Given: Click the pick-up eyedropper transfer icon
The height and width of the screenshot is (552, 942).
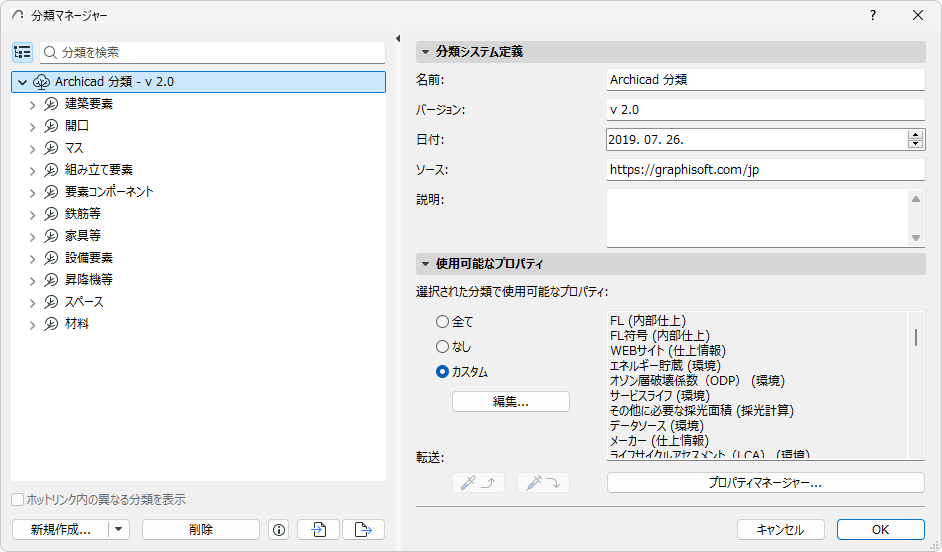Looking at the screenshot, I should pyautogui.click(x=478, y=483).
